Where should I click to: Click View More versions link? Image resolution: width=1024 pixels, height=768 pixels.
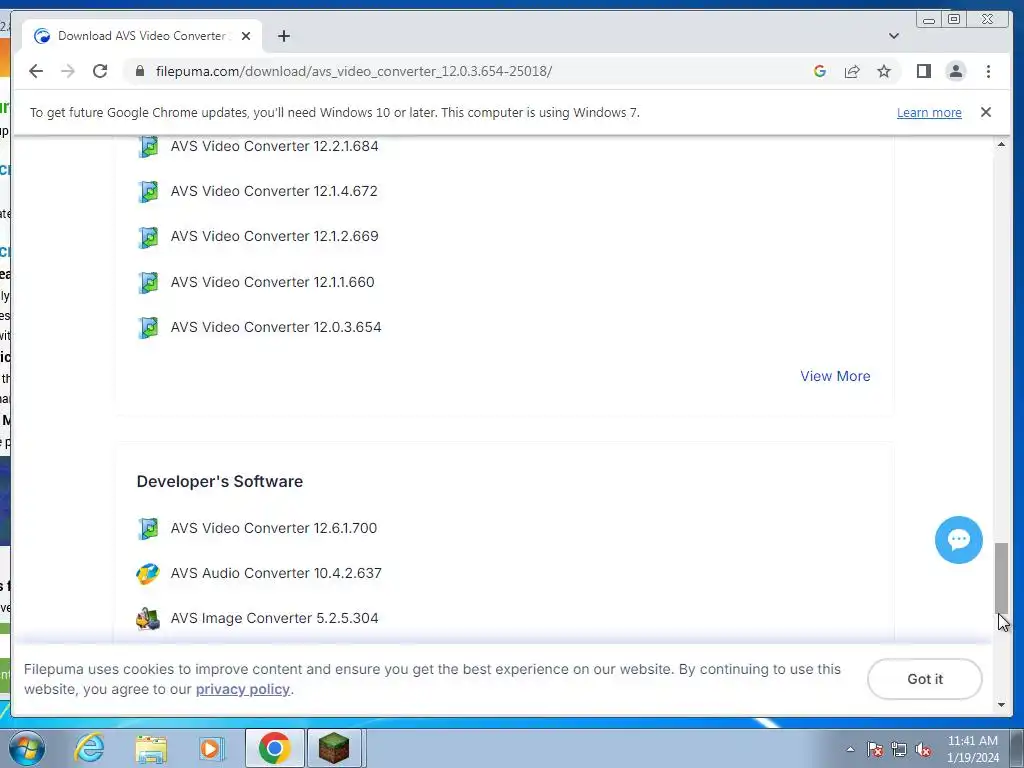point(835,376)
